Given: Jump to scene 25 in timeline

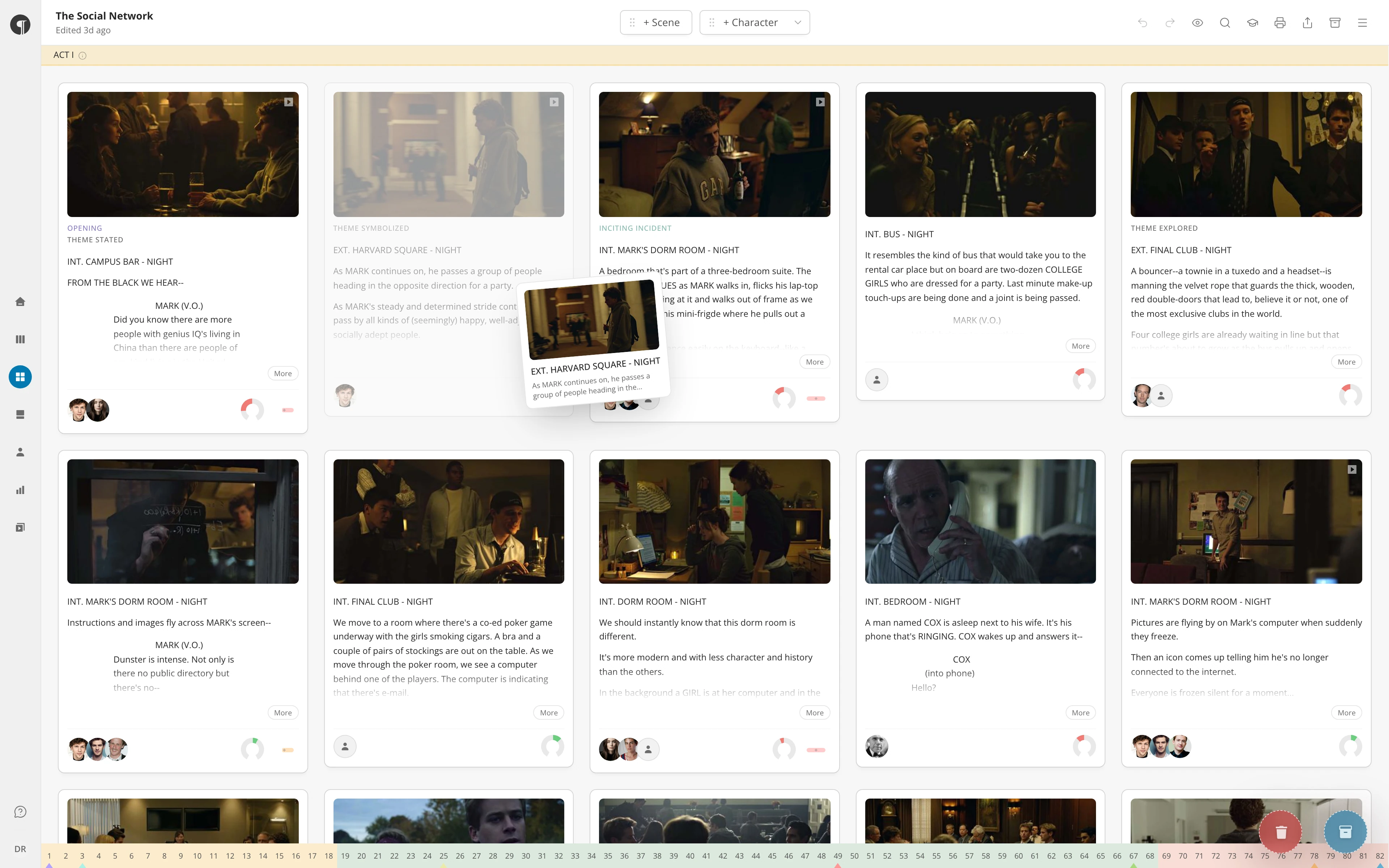Looking at the screenshot, I should [444, 856].
